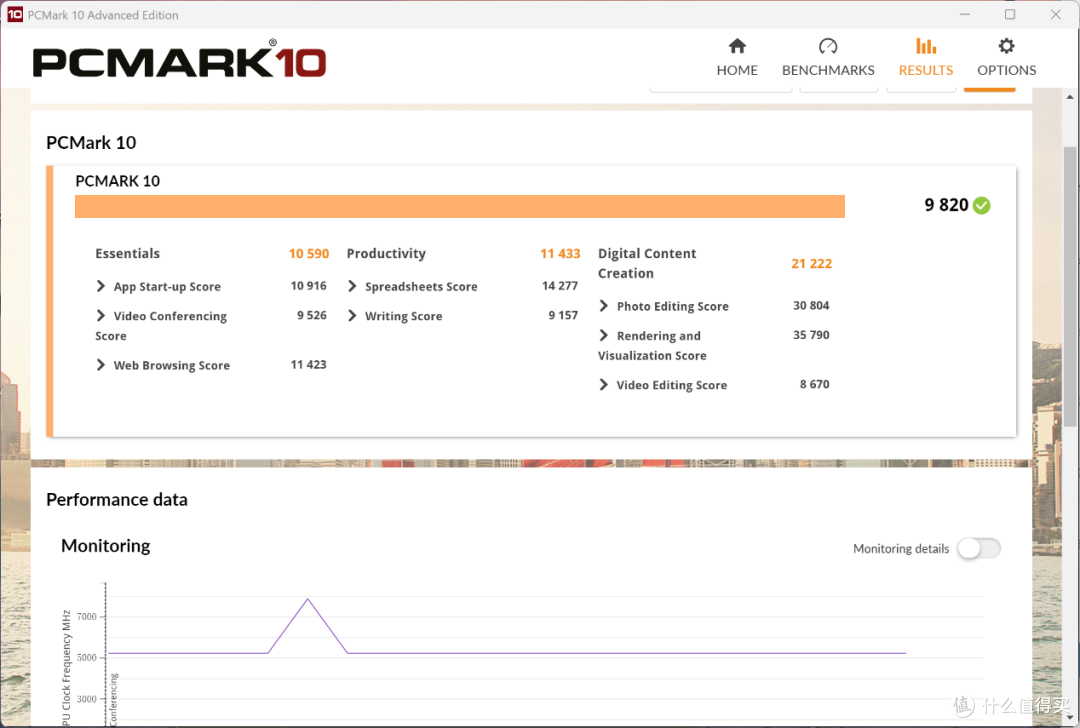Click the Results bar chart icon
The width and height of the screenshot is (1080, 728).
coord(926,46)
